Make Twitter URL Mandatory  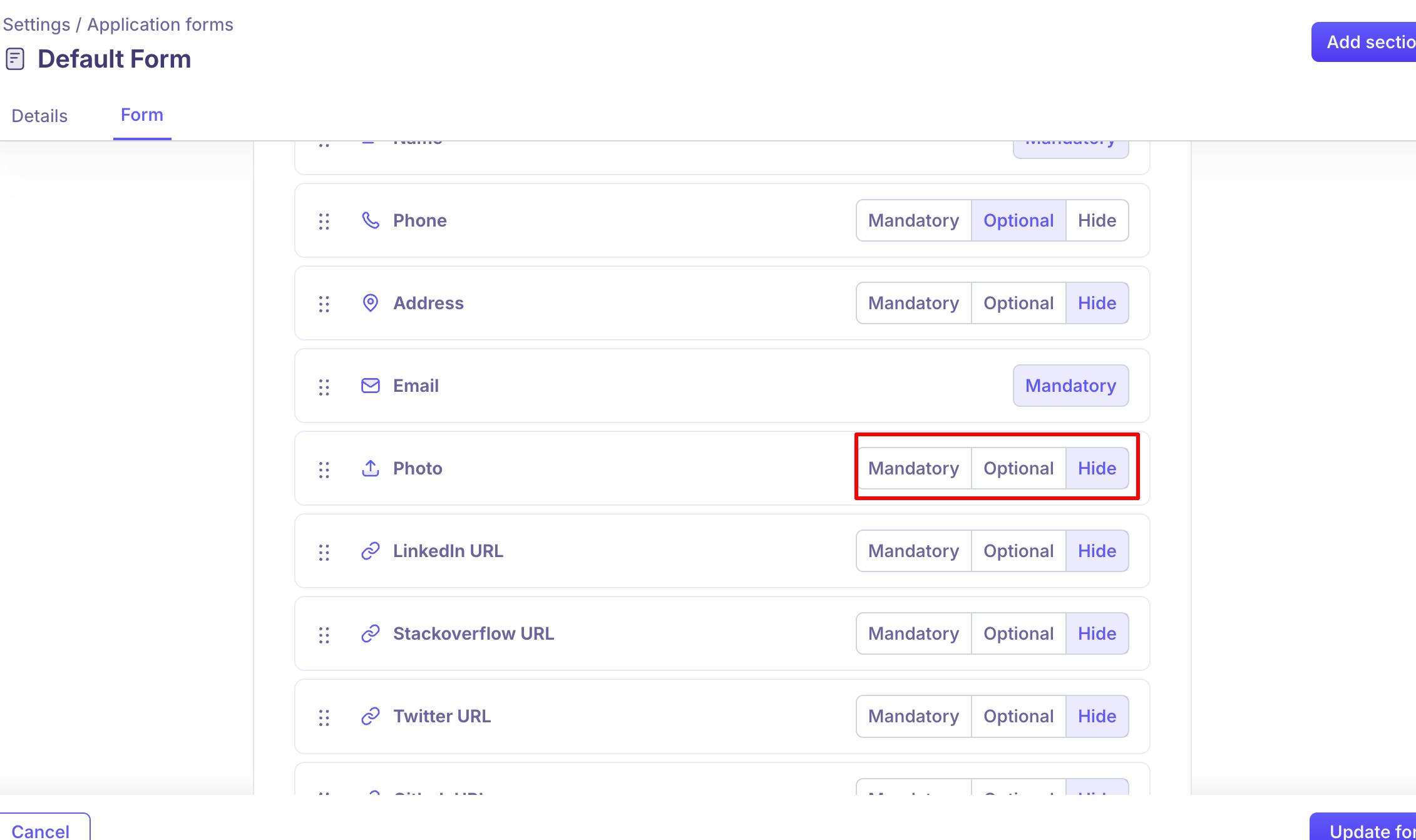pyautogui.click(x=913, y=716)
